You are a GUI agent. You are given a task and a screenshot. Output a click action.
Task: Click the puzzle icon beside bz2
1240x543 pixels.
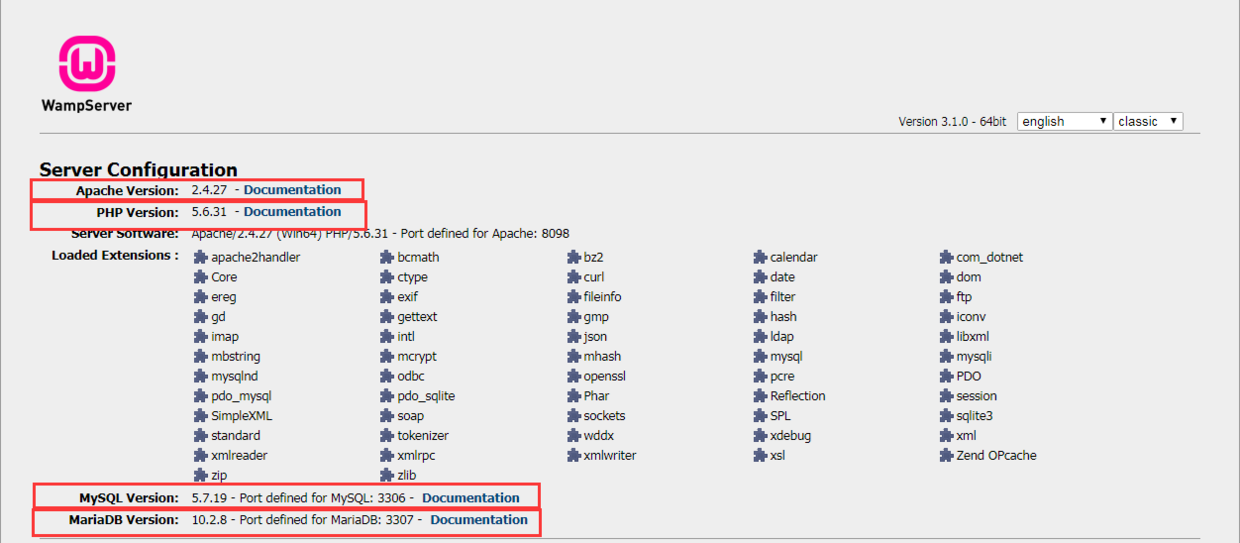[x=574, y=257]
